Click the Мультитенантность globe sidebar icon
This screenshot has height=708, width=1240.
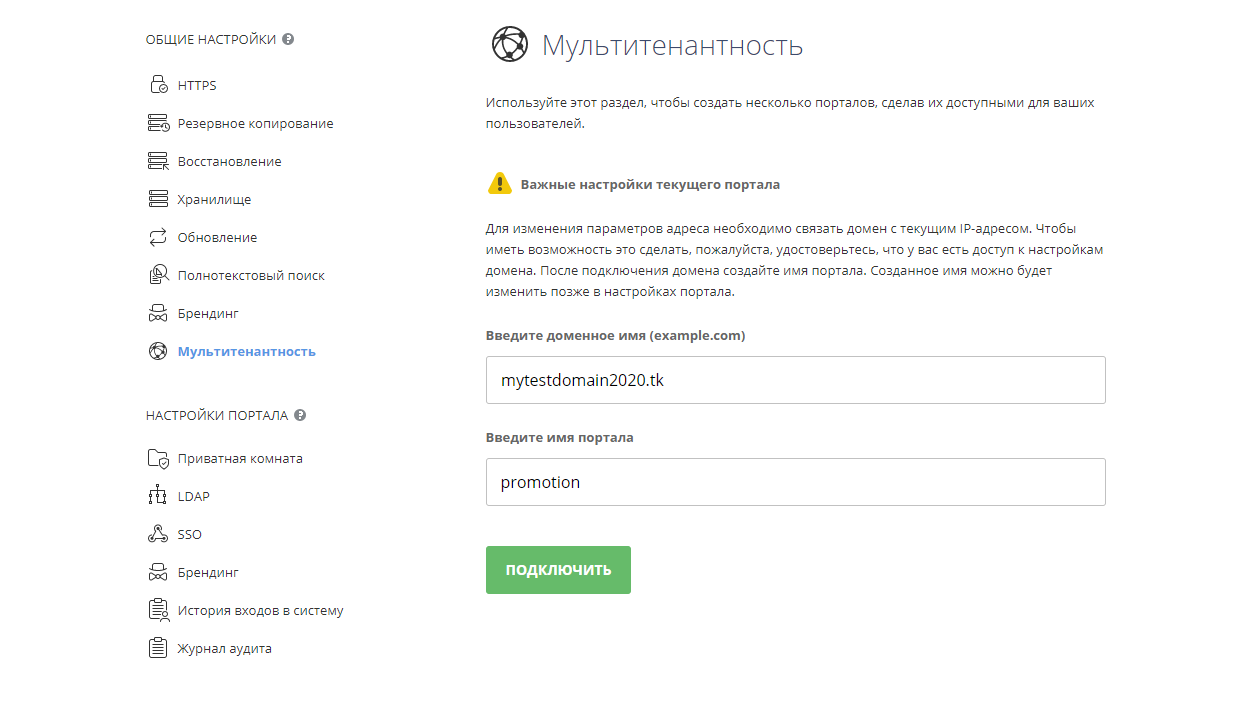[x=158, y=351]
